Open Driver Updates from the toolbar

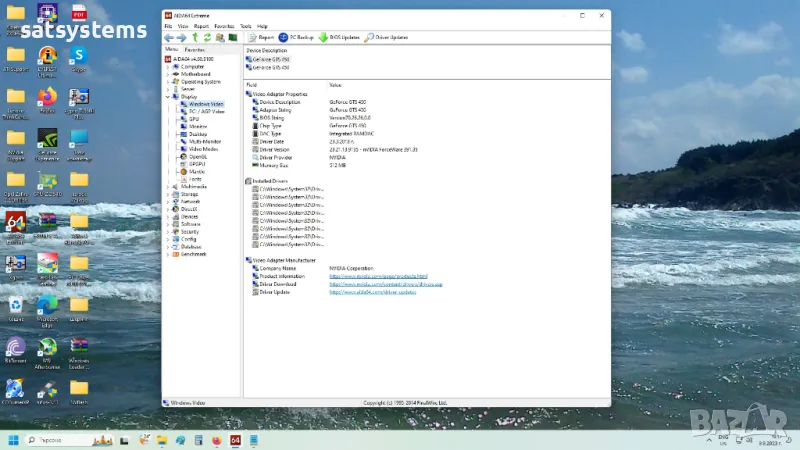386,37
